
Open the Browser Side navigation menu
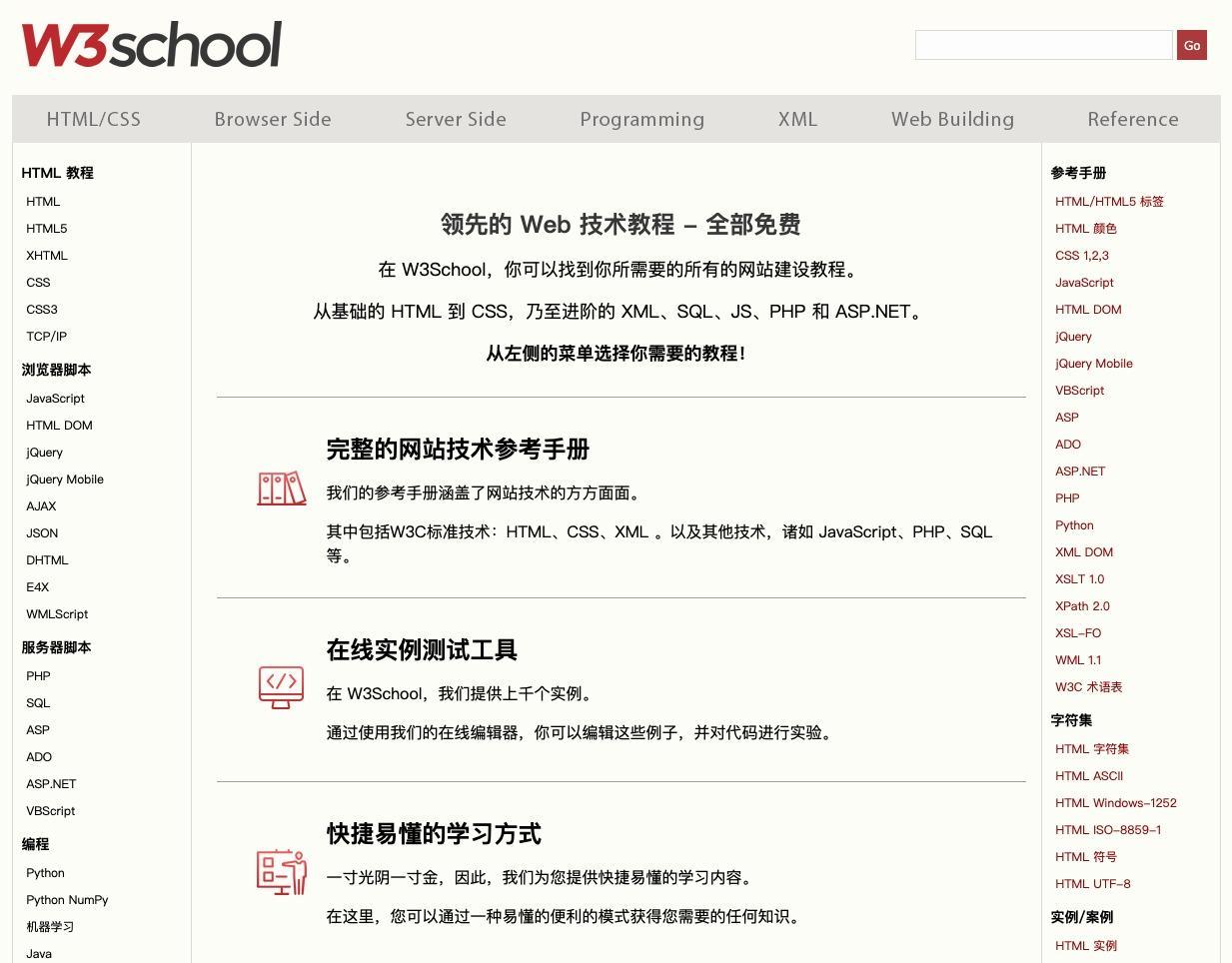click(272, 119)
